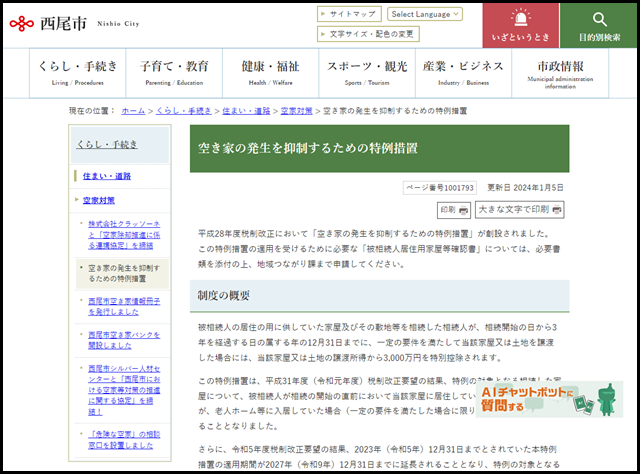This screenshot has width=640, height=474.
Task: Open sidebar link 住まい・道路
Action: click(107, 176)
